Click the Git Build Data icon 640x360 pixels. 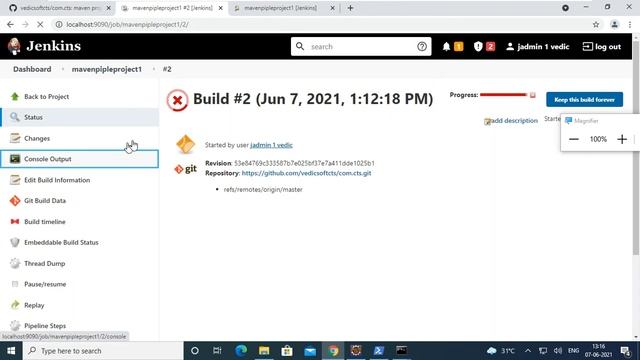click(x=15, y=200)
